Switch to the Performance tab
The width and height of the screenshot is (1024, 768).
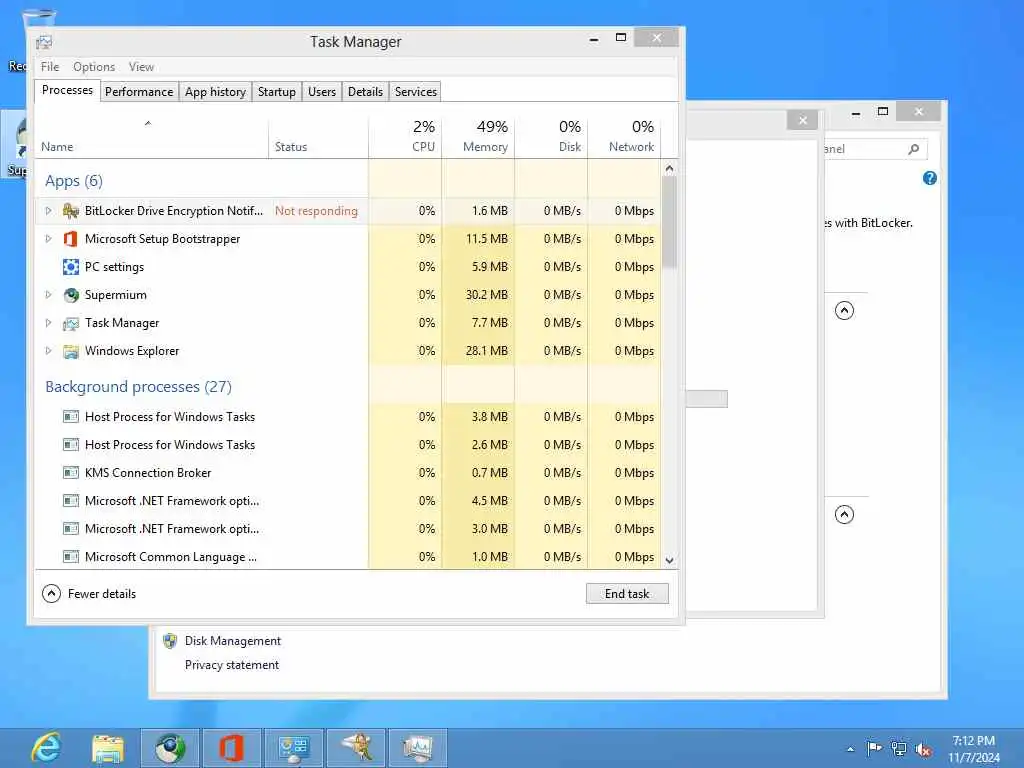pyautogui.click(x=139, y=92)
